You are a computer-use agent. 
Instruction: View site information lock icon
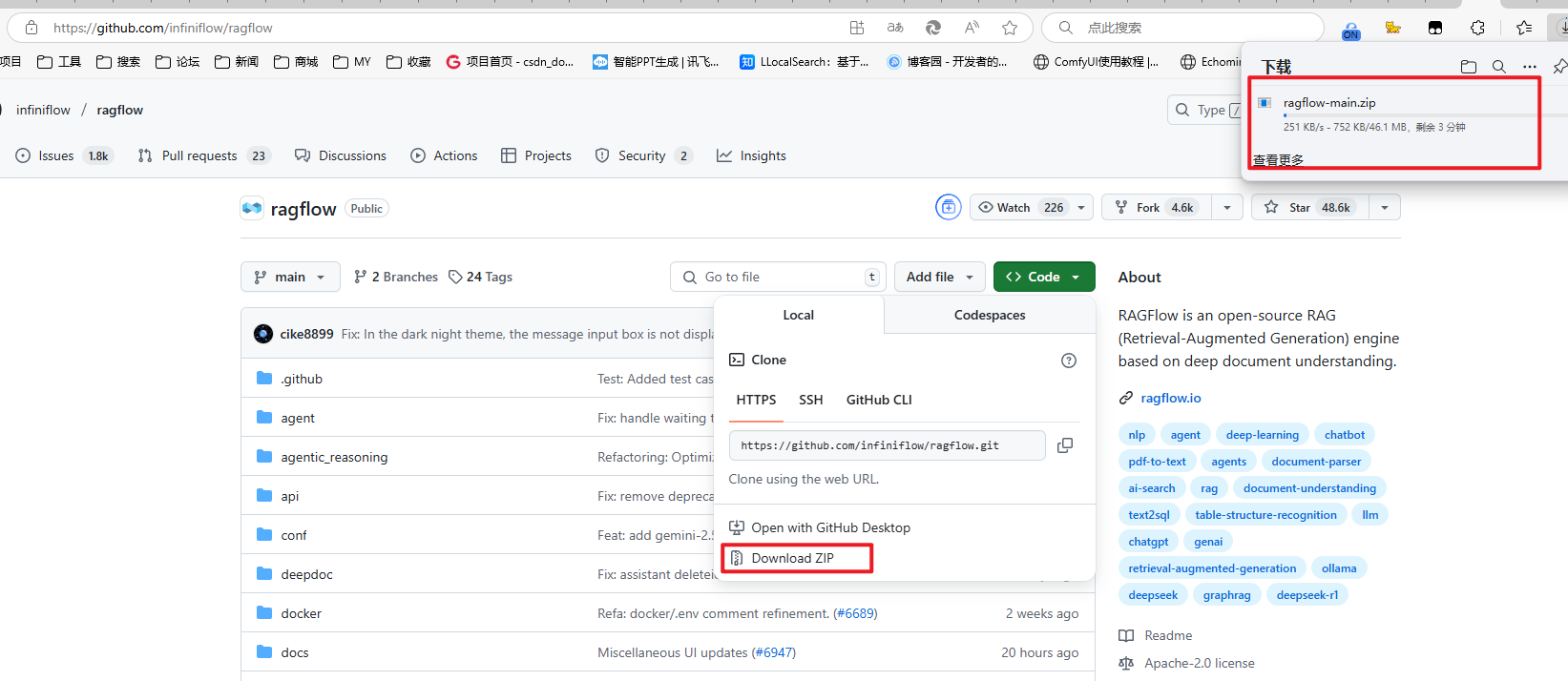tap(31, 28)
